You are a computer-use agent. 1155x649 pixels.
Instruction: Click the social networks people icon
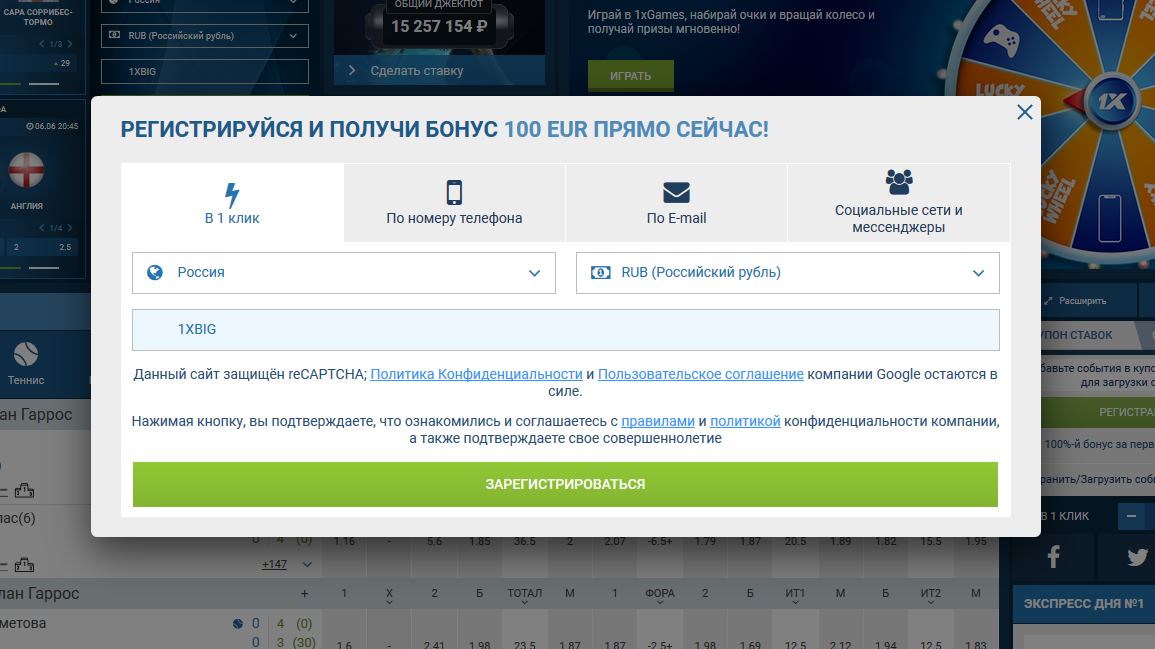click(x=899, y=181)
